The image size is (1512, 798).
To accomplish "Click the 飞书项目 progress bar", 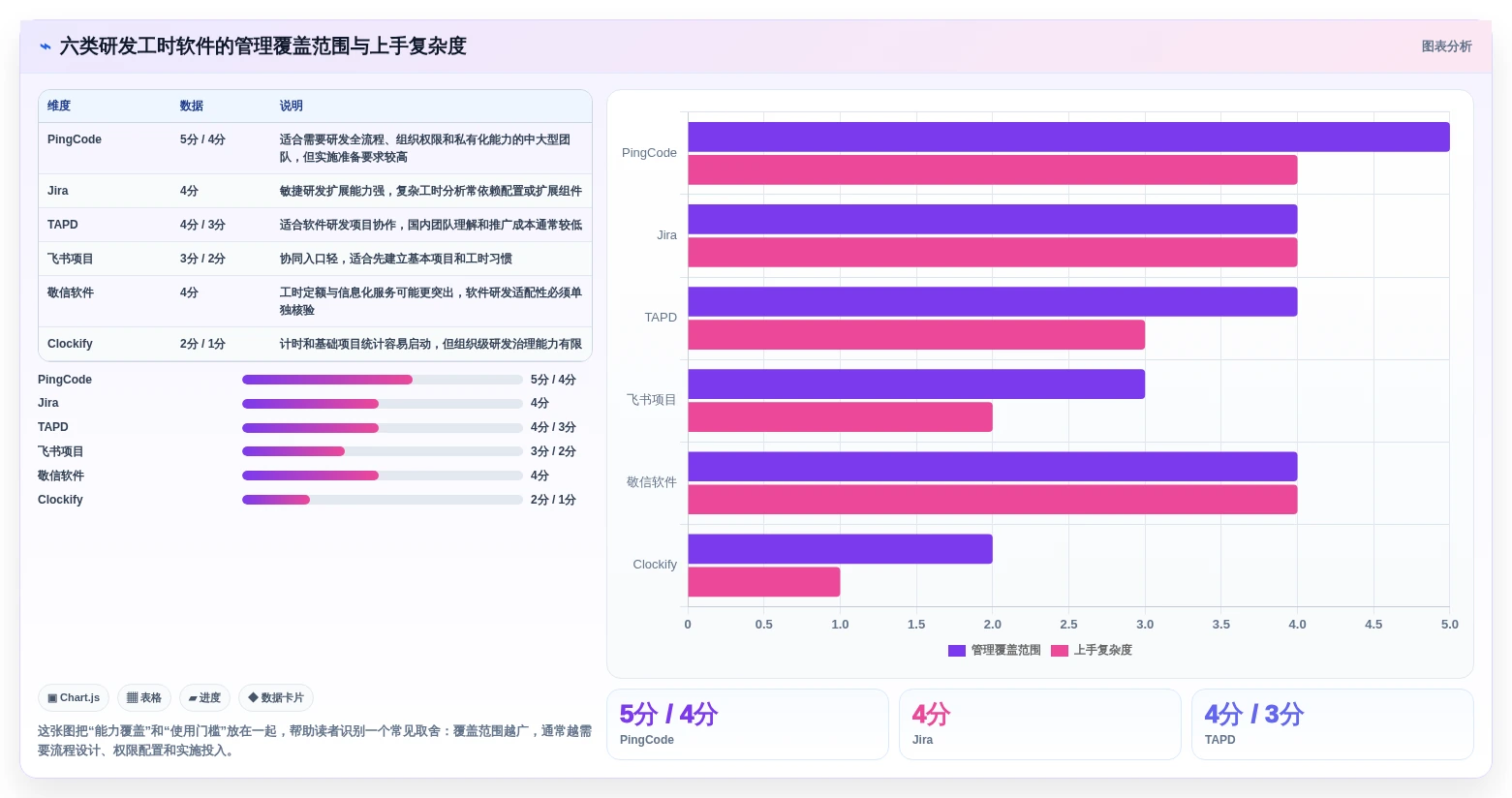I will click(383, 451).
